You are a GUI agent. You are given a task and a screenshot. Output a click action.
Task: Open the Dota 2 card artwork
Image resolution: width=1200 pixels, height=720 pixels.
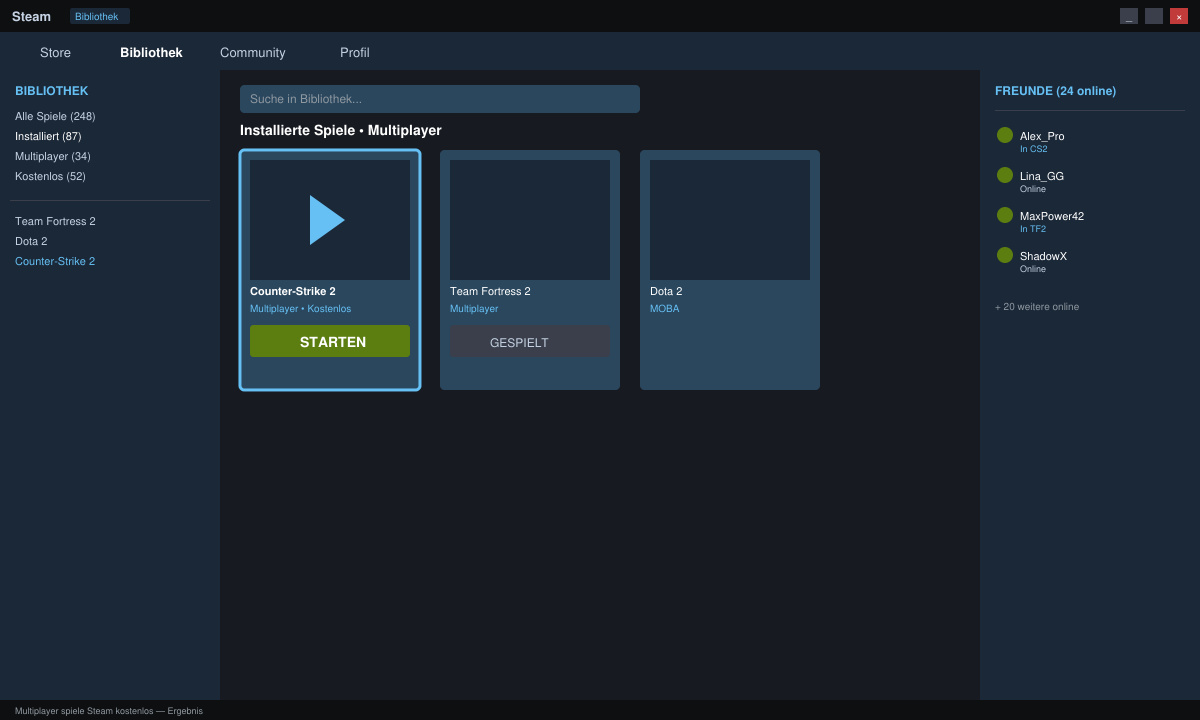(730, 220)
